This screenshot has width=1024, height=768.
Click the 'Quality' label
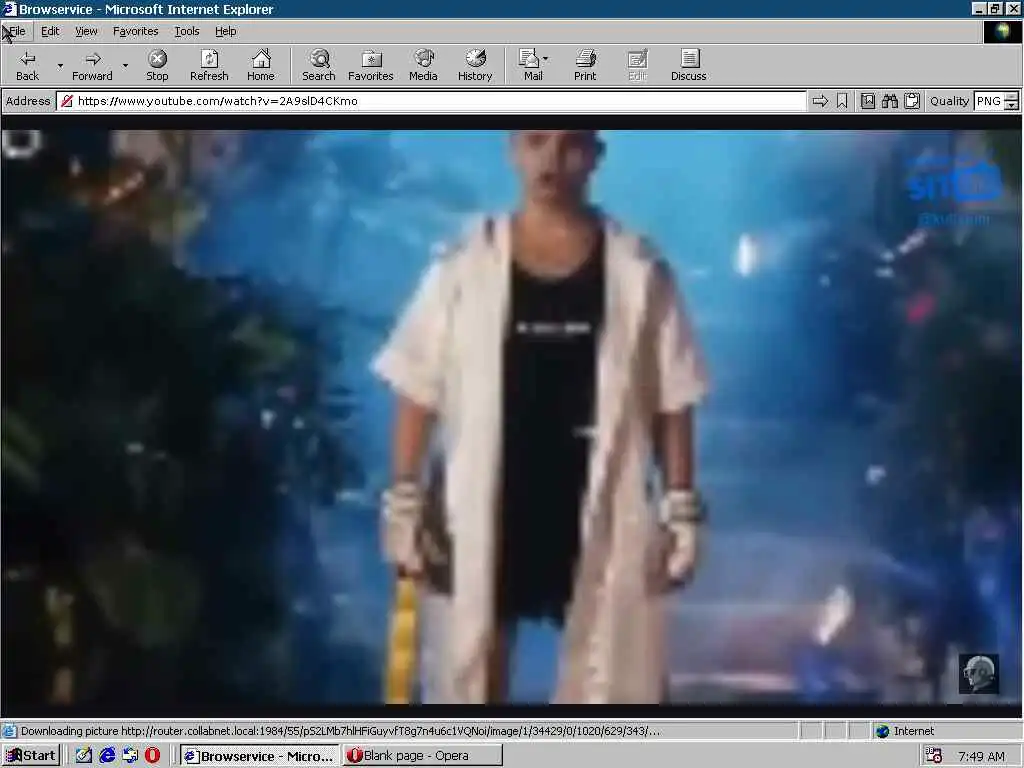coord(950,101)
